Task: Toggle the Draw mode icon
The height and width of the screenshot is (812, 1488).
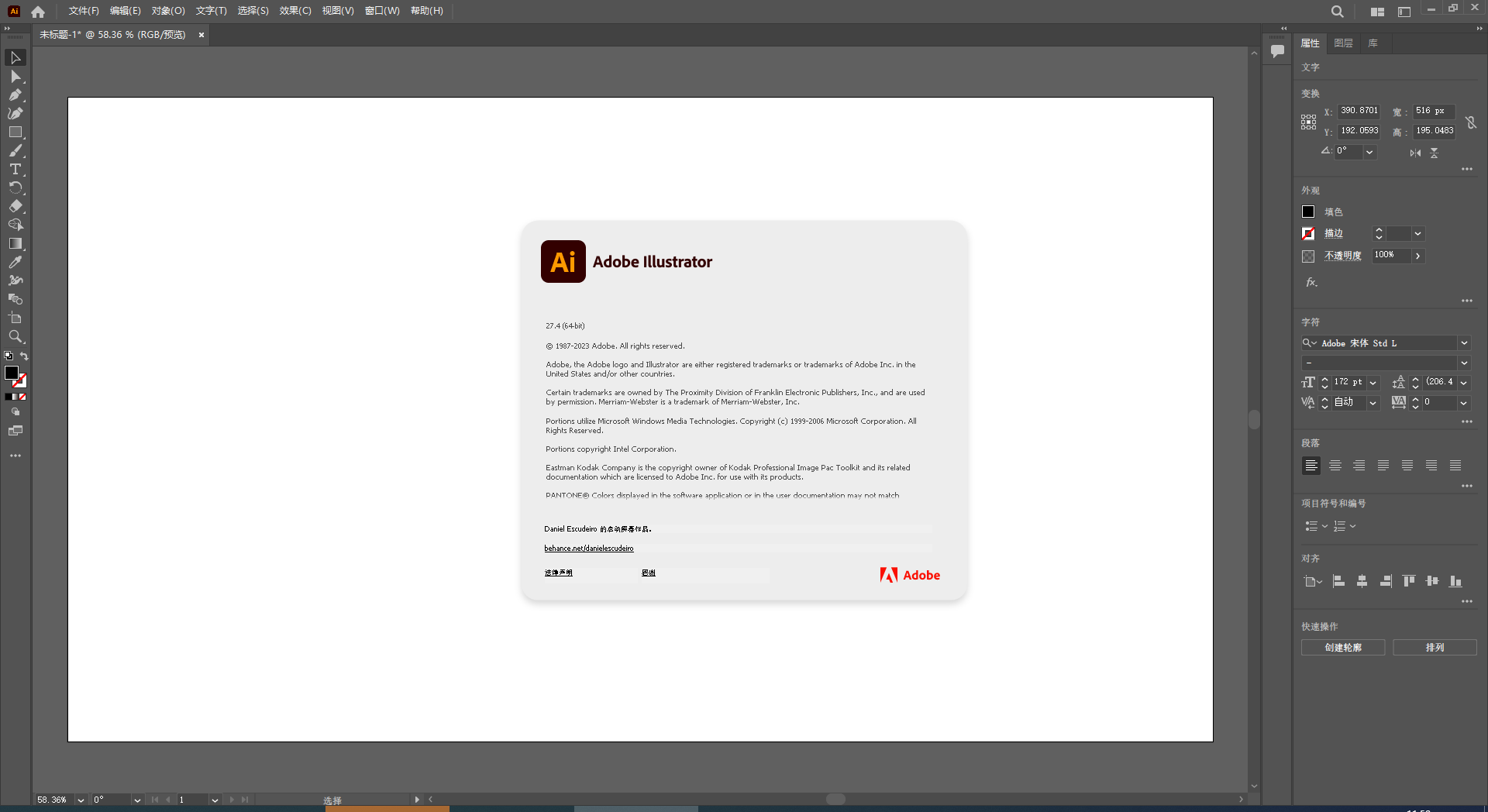Action: [x=15, y=412]
